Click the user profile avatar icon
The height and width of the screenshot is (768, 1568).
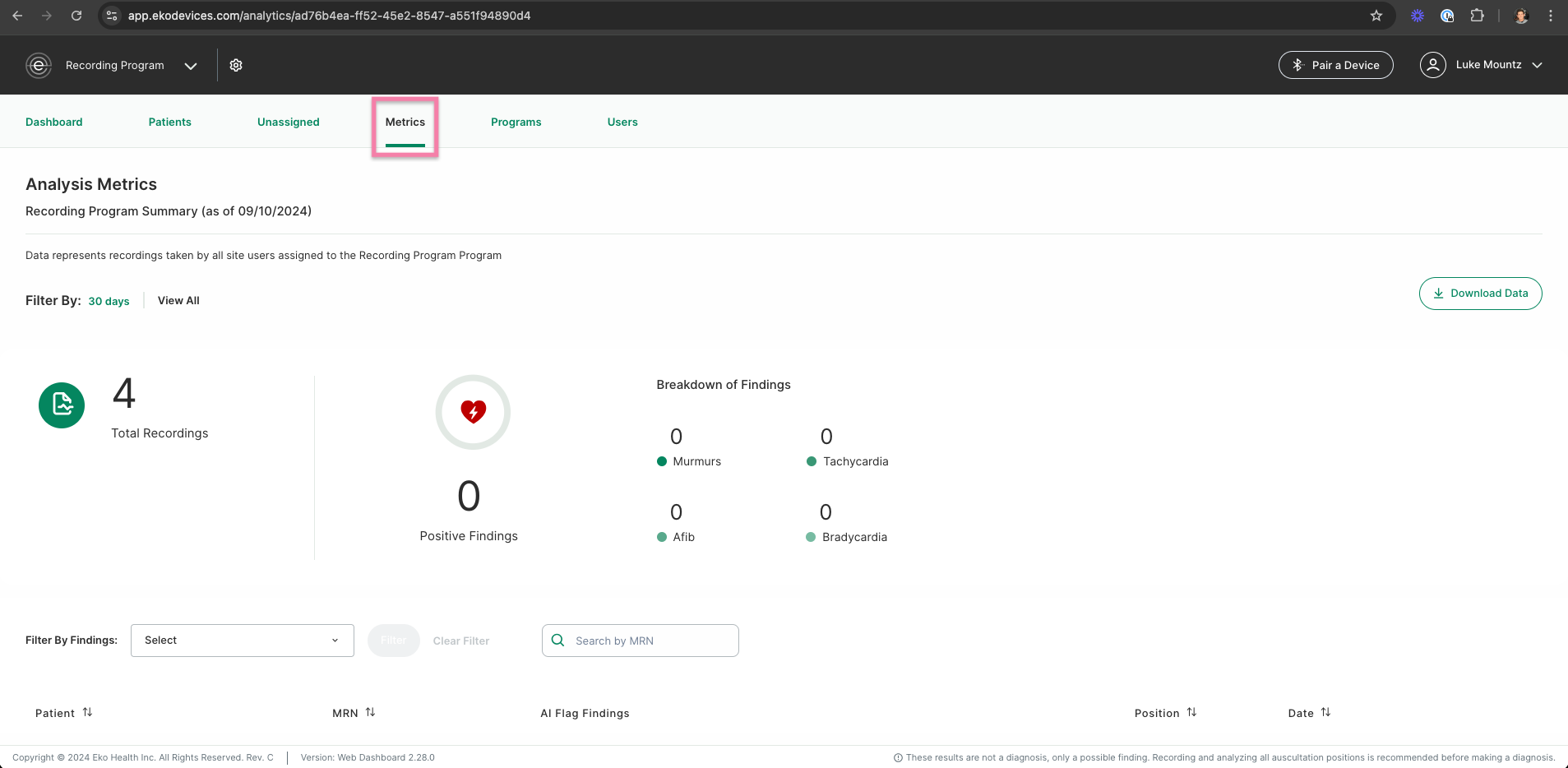point(1433,65)
